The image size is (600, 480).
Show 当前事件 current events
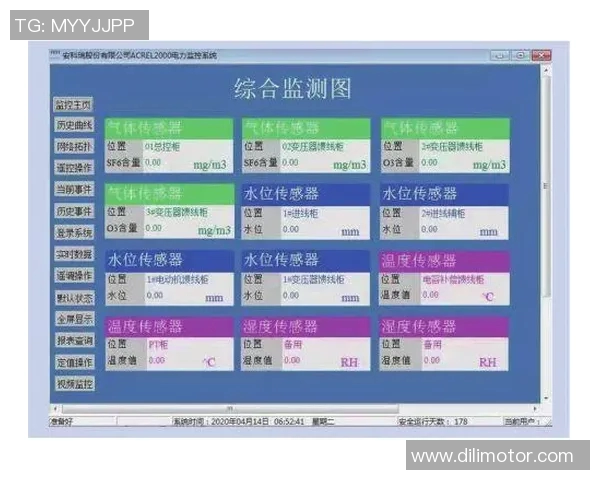coord(73,190)
